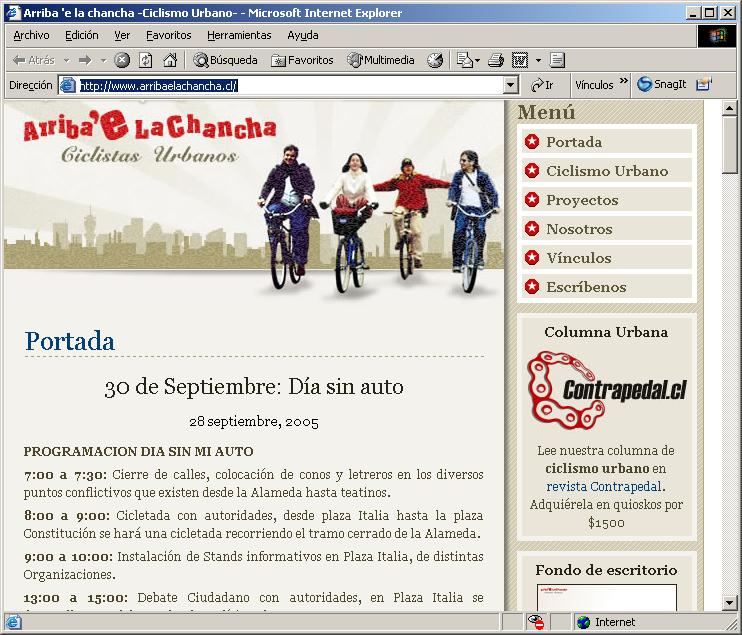Image resolution: width=742 pixels, height=635 pixels.
Task: Click the Forward arrow button
Action: (85, 60)
